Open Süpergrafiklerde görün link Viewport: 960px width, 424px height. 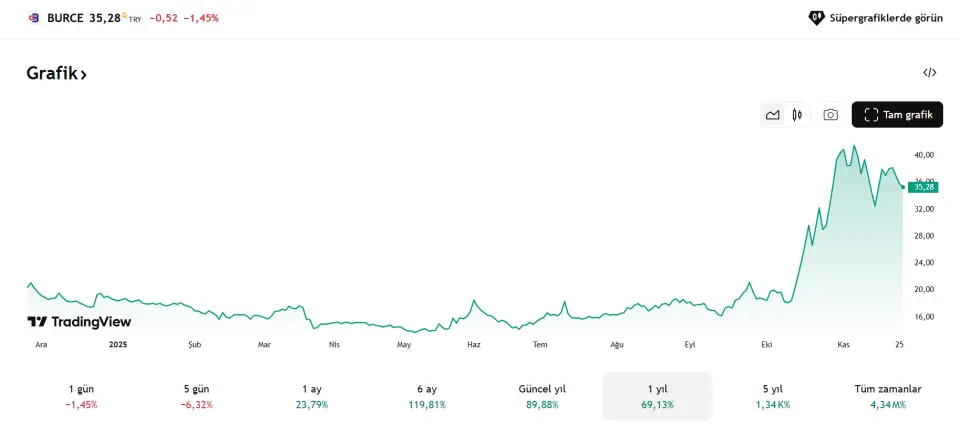886,18
